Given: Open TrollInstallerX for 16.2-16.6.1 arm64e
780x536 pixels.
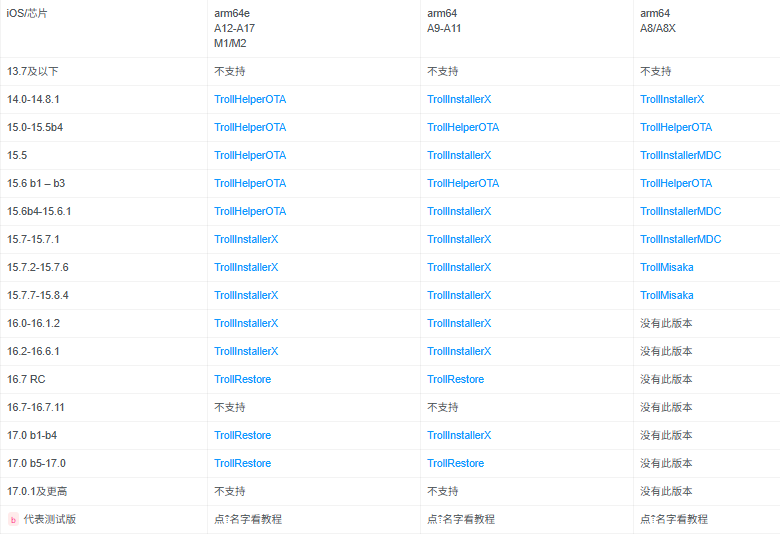Looking at the screenshot, I should [246, 351].
